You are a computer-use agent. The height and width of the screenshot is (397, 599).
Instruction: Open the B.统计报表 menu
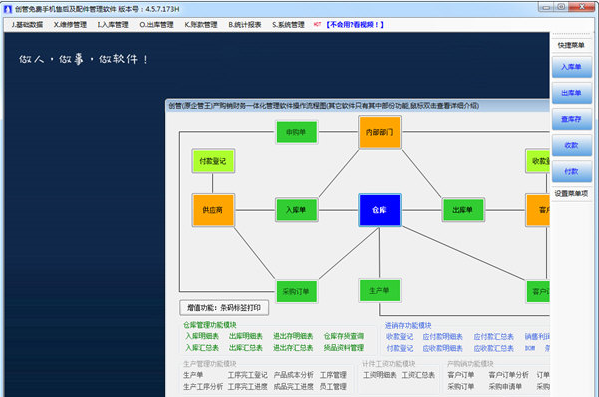point(245,25)
